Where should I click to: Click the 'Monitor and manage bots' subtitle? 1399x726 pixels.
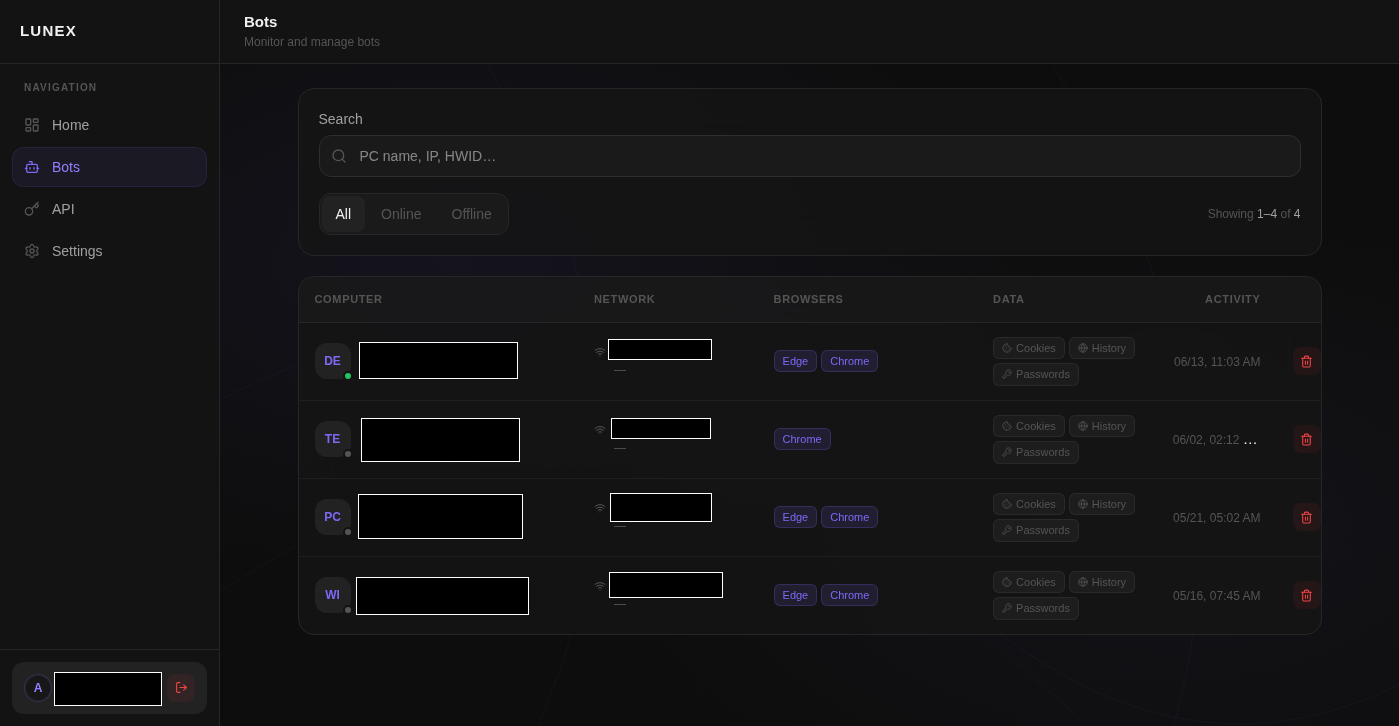pyautogui.click(x=312, y=42)
